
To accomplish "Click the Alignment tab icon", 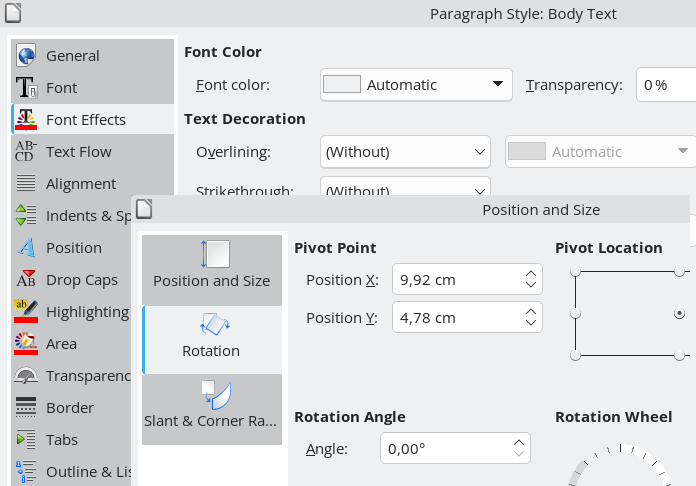I will pyautogui.click(x=27, y=184).
